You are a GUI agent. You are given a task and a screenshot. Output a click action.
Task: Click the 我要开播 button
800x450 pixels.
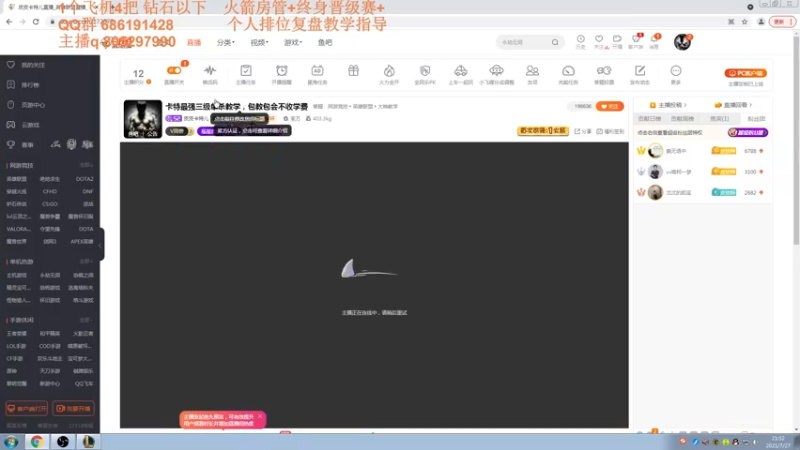point(73,409)
